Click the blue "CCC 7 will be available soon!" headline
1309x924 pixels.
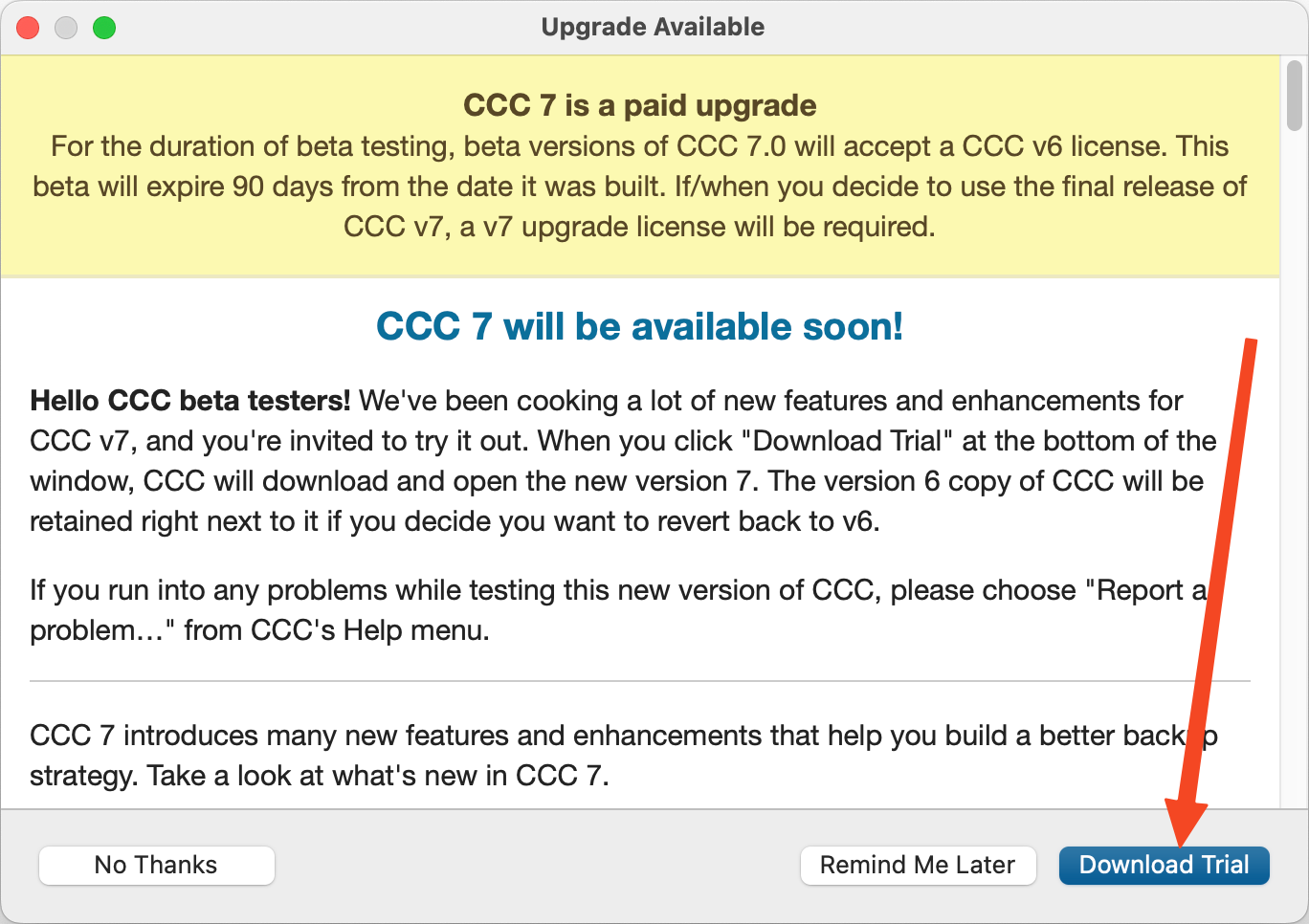639,326
